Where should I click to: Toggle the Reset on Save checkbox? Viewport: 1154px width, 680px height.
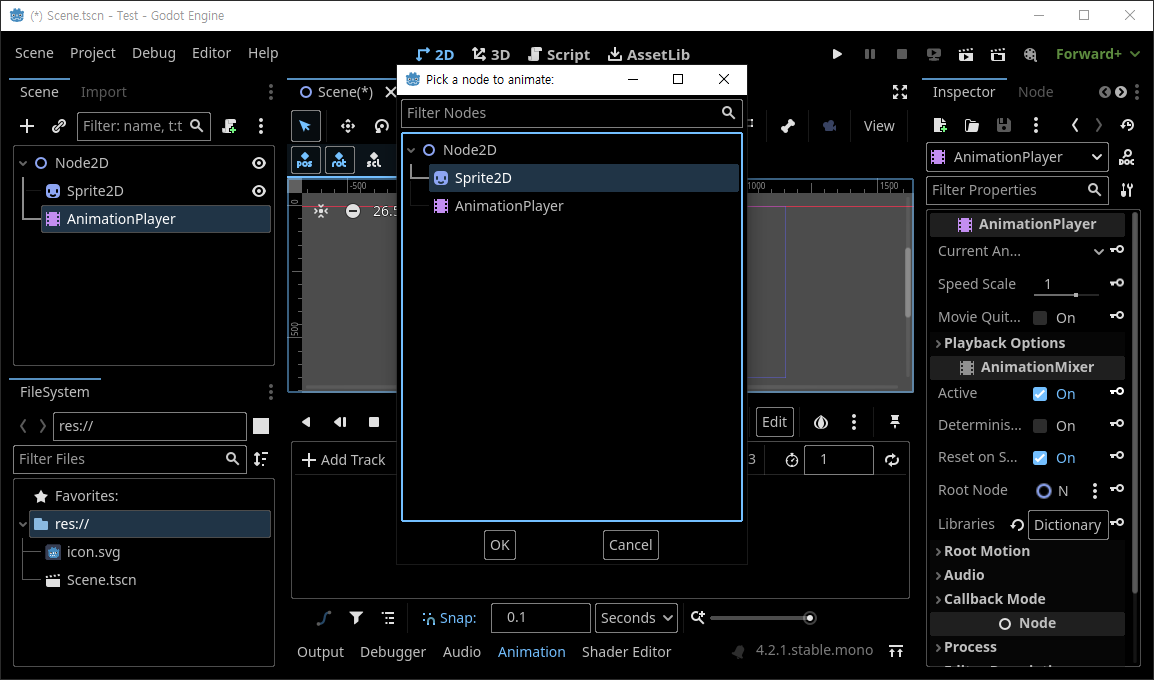point(1040,458)
